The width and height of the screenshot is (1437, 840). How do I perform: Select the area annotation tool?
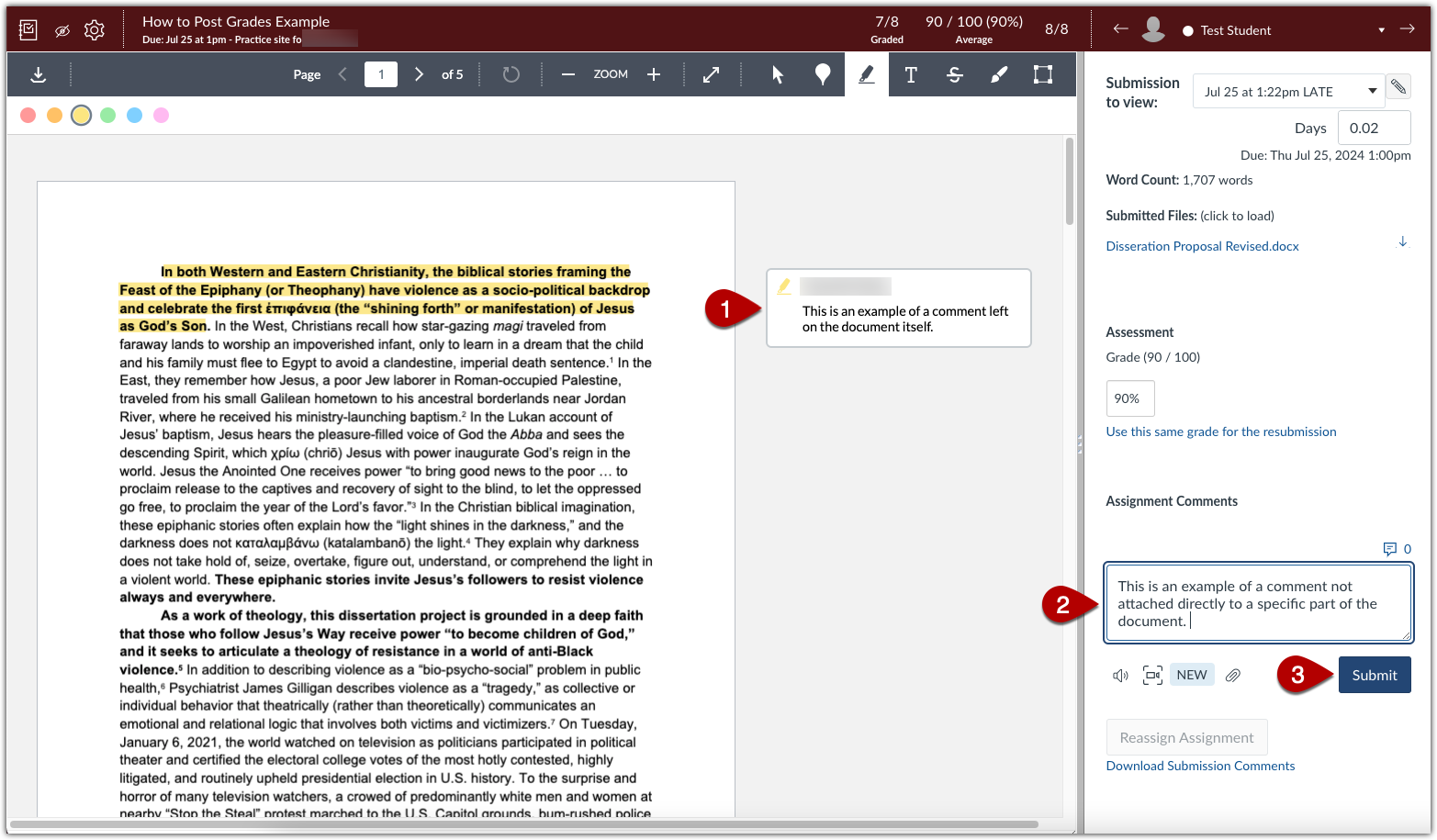(x=1043, y=75)
